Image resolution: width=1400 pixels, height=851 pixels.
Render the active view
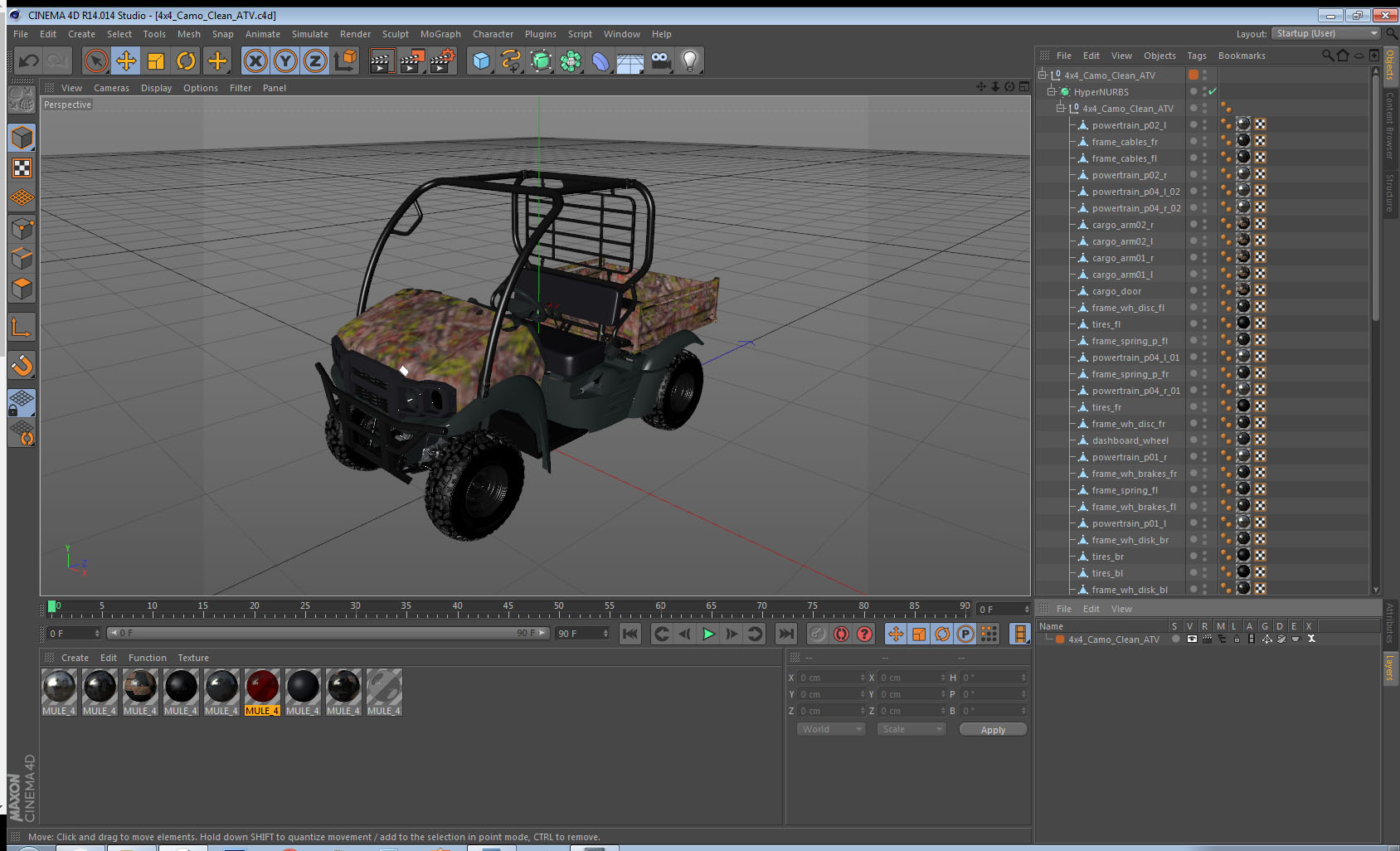(x=382, y=61)
